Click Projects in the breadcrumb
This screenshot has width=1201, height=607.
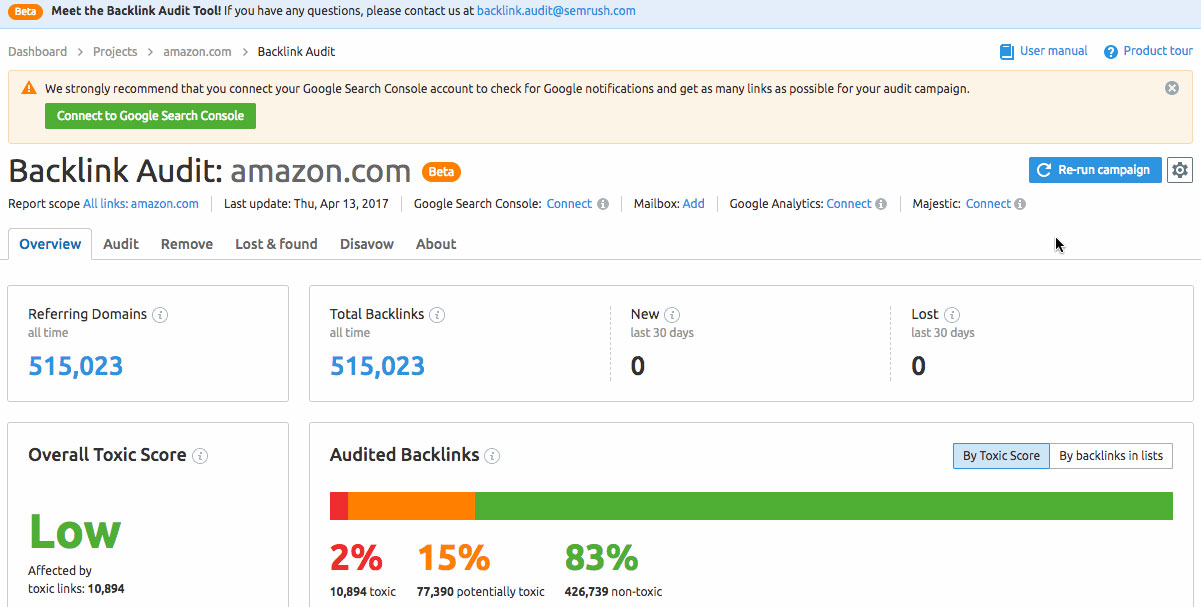click(115, 51)
